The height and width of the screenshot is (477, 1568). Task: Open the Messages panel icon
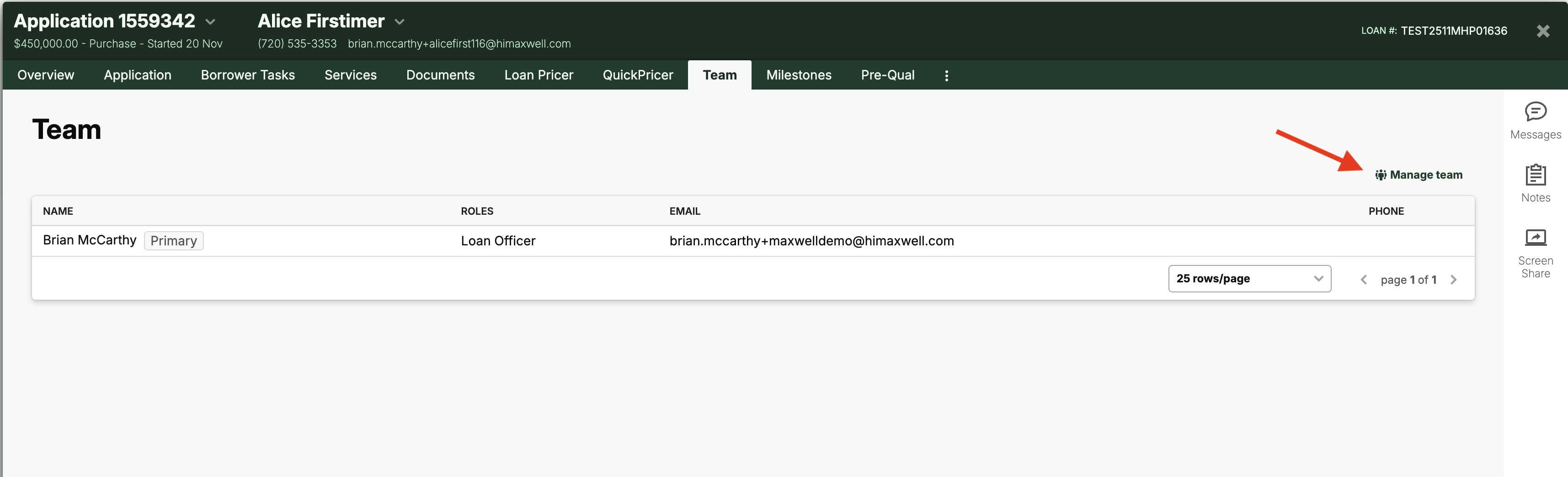tap(1535, 112)
